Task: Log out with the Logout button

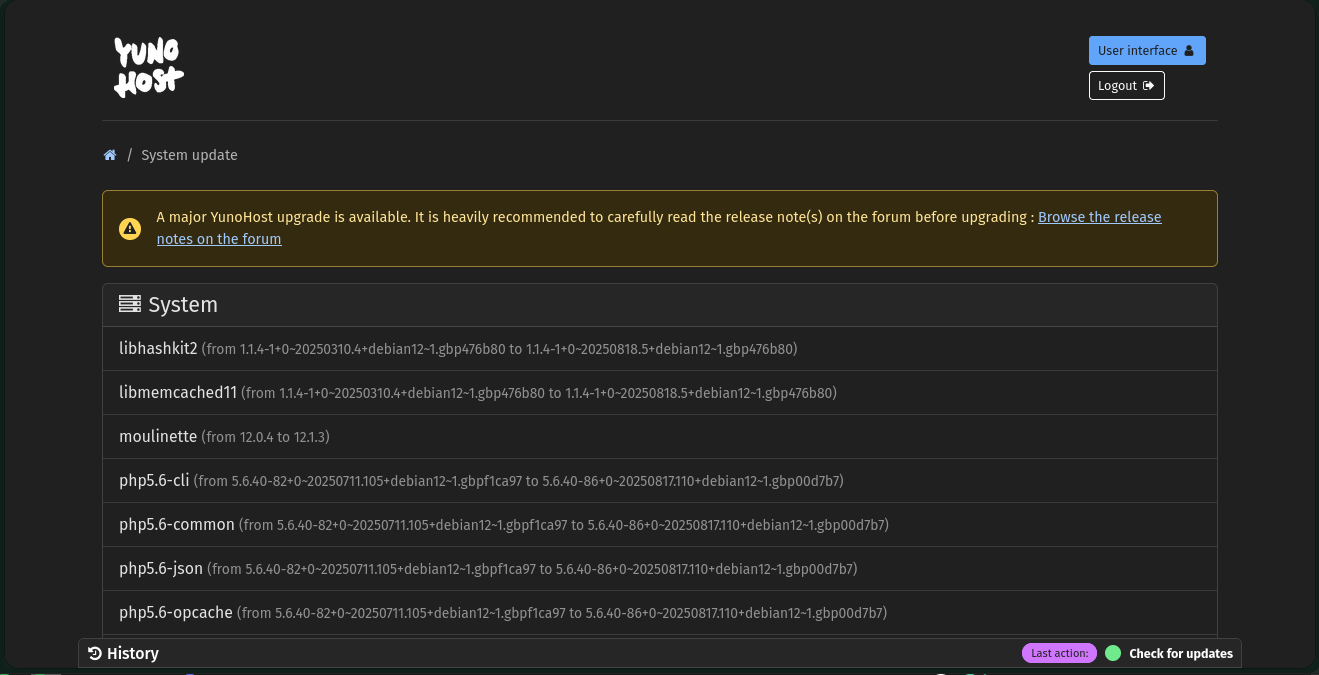Action: 1126,86
